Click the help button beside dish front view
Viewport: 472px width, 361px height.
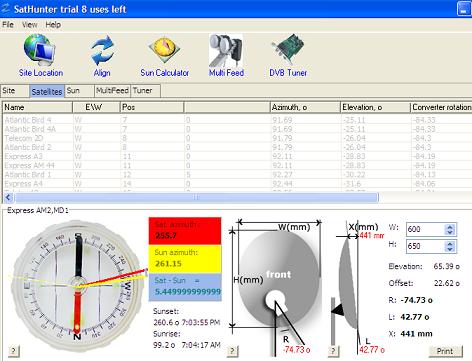point(232,350)
